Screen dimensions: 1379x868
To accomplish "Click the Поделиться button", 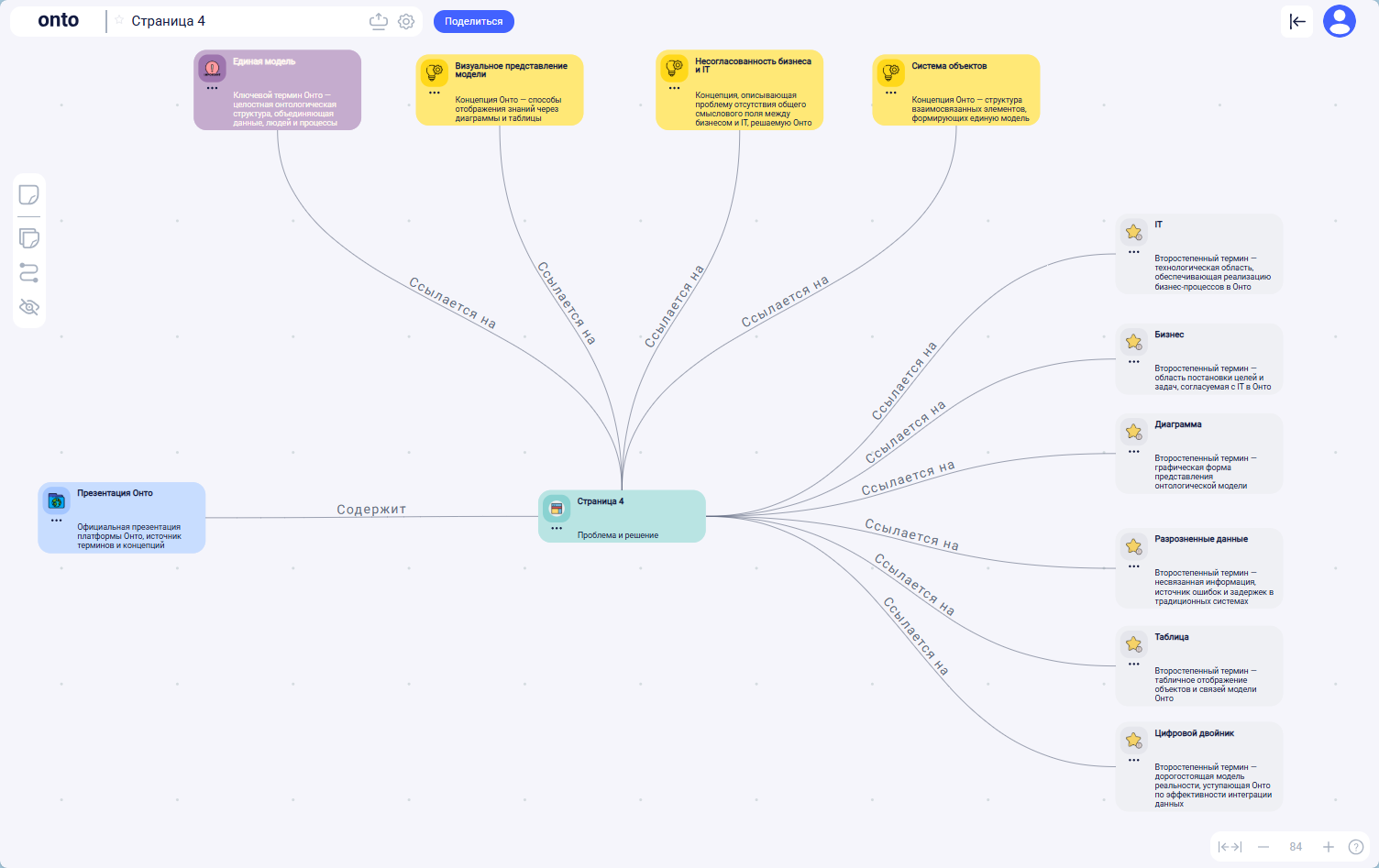I will pyautogui.click(x=474, y=21).
